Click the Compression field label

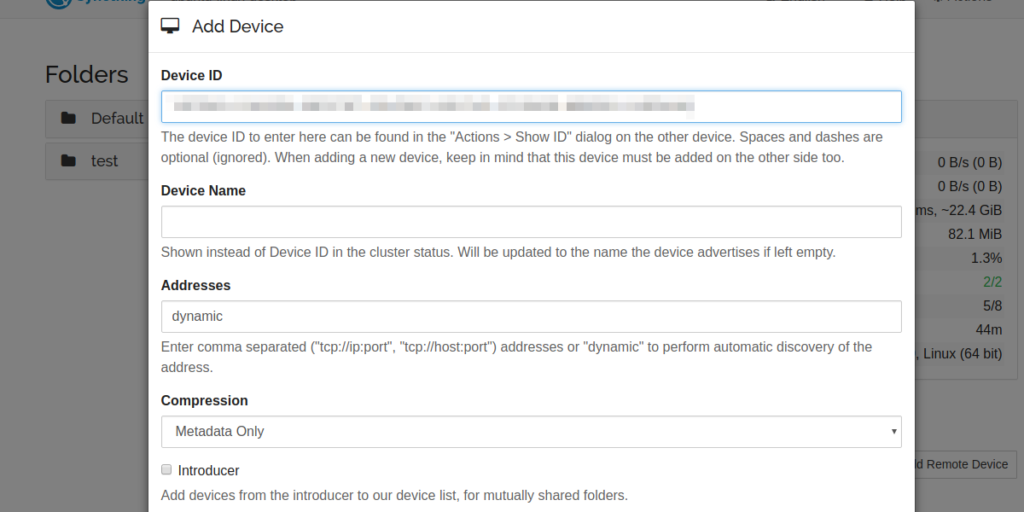[204, 400]
